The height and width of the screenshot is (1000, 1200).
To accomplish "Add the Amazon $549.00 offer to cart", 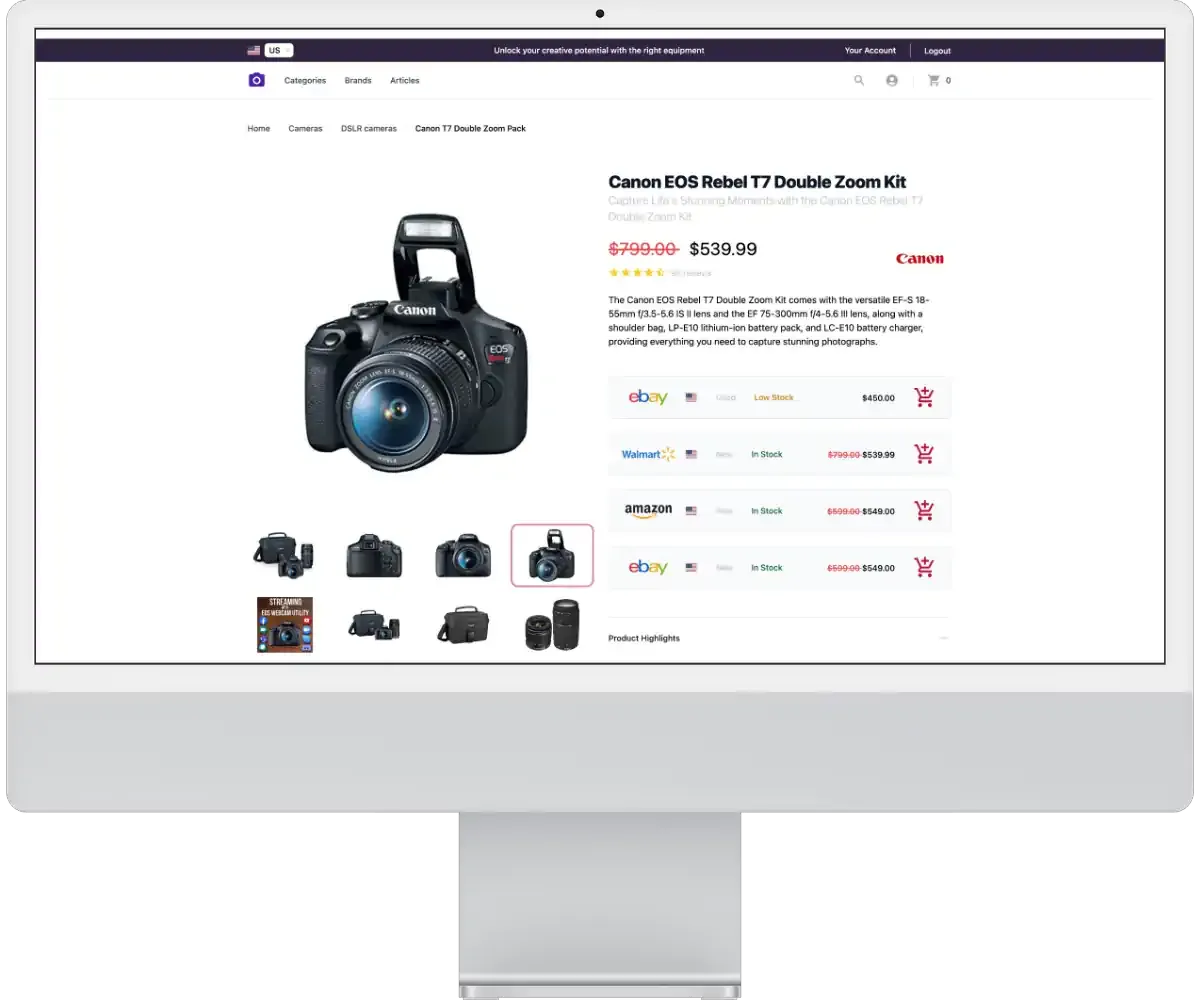I will pyautogui.click(x=925, y=511).
